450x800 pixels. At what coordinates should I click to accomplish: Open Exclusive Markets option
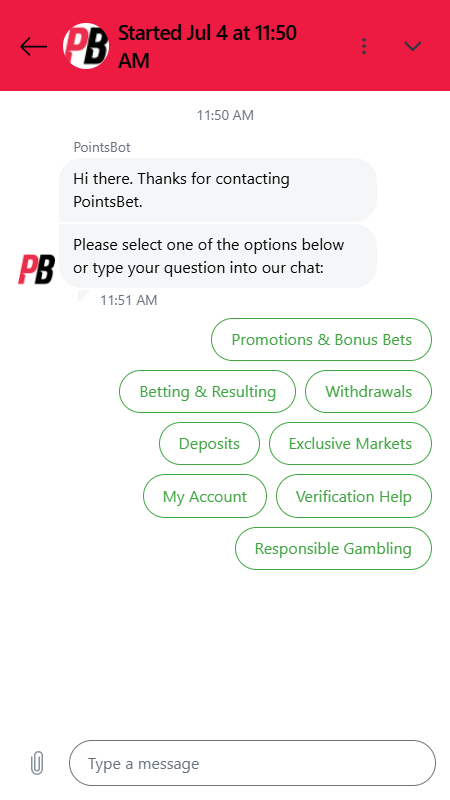click(x=351, y=443)
